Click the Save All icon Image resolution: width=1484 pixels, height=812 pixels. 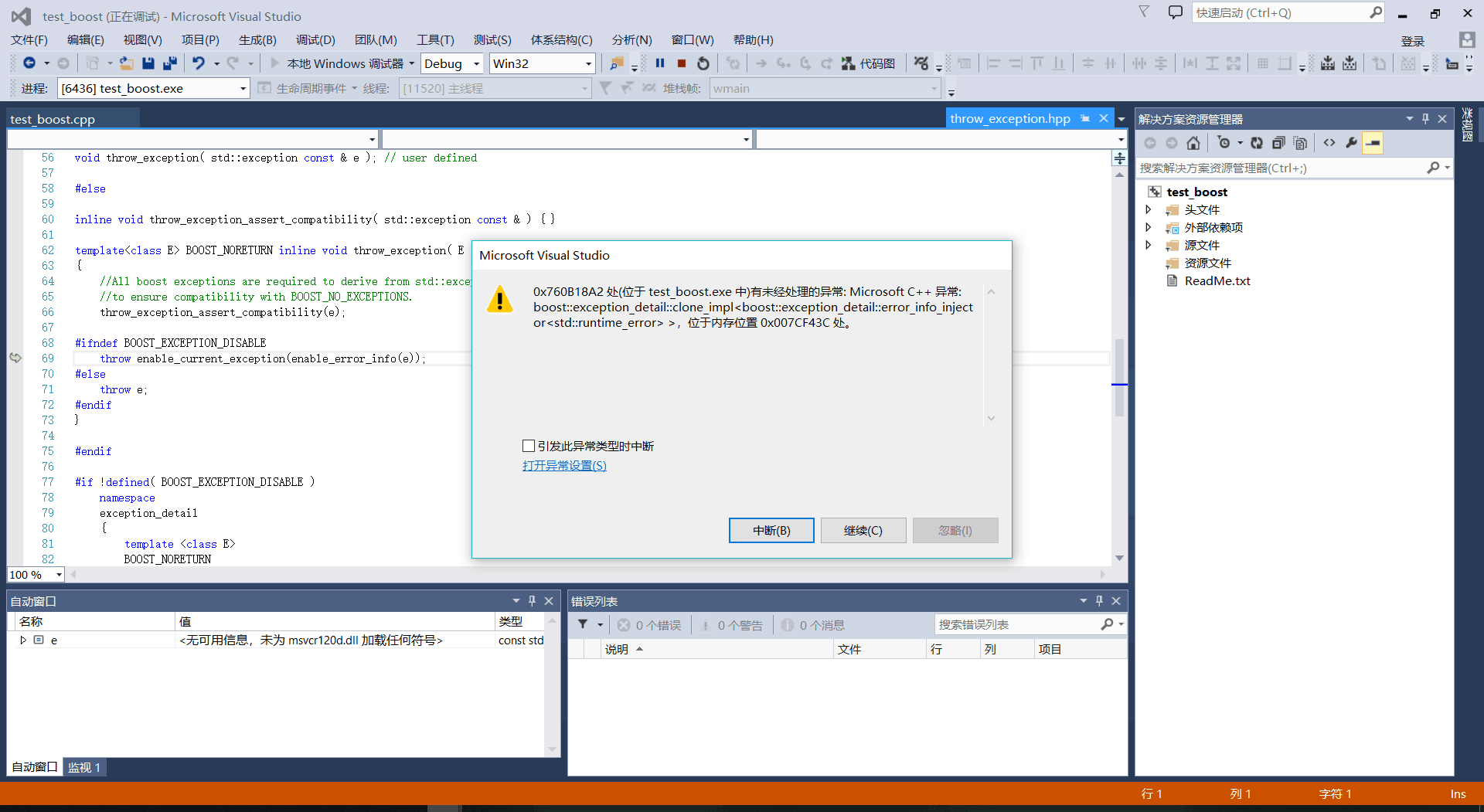[x=170, y=63]
